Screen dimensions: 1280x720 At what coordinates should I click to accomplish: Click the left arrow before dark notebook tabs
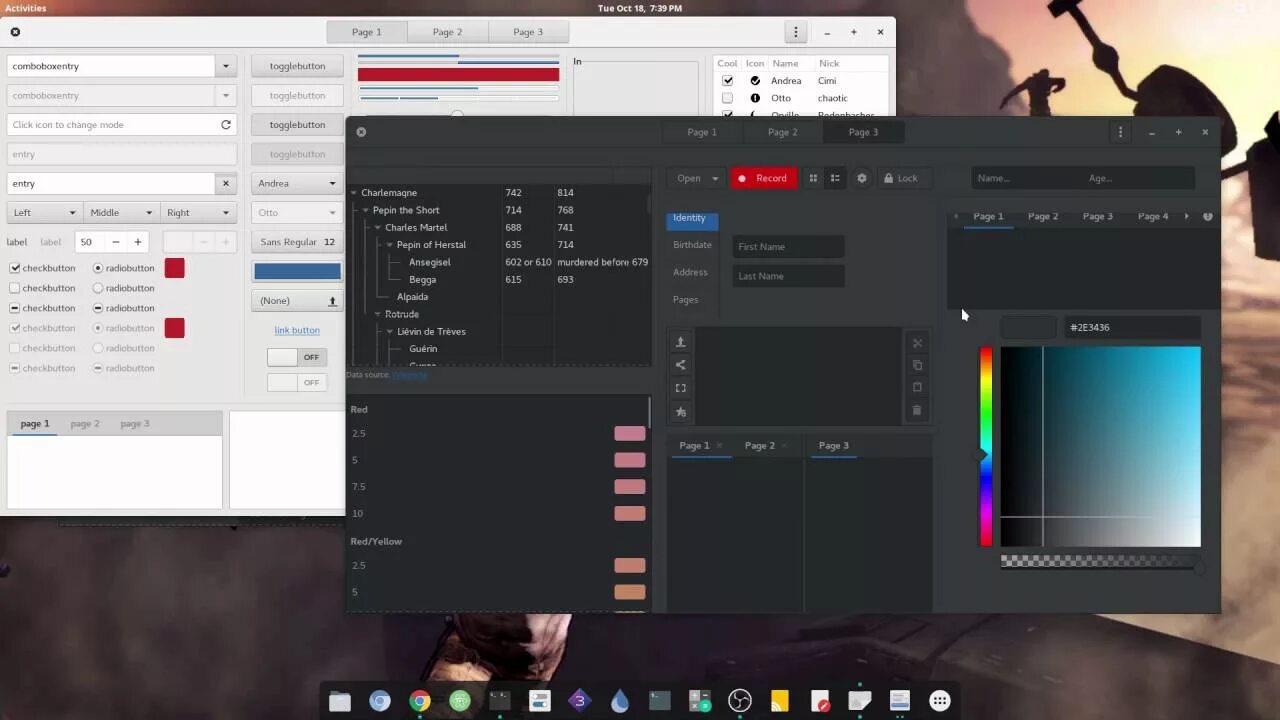[956, 216]
